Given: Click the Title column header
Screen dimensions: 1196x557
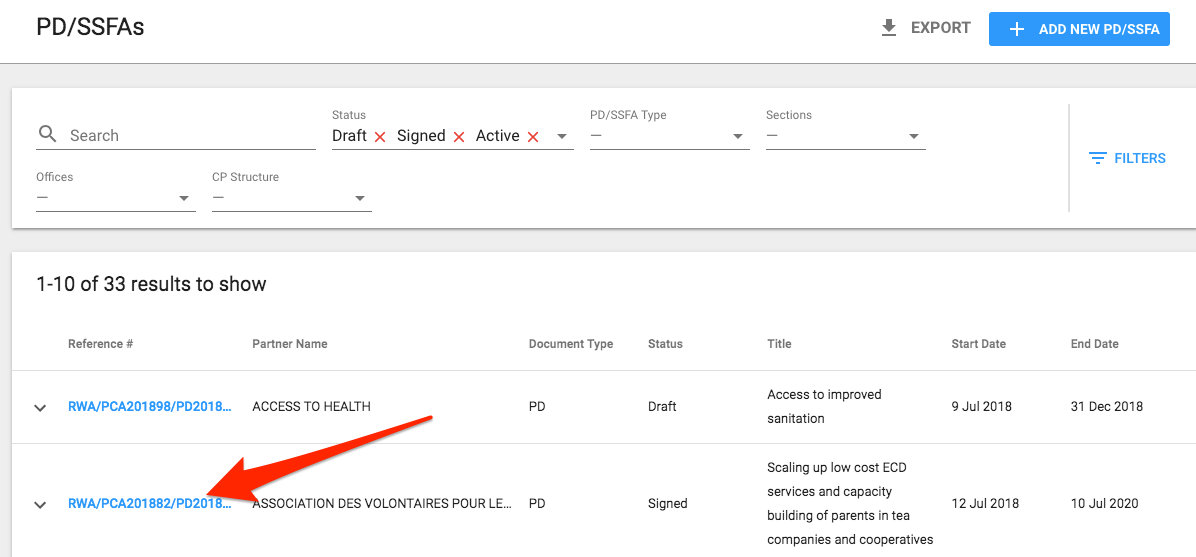Looking at the screenshot, I should pyautogui.click(x=780, y=344).
